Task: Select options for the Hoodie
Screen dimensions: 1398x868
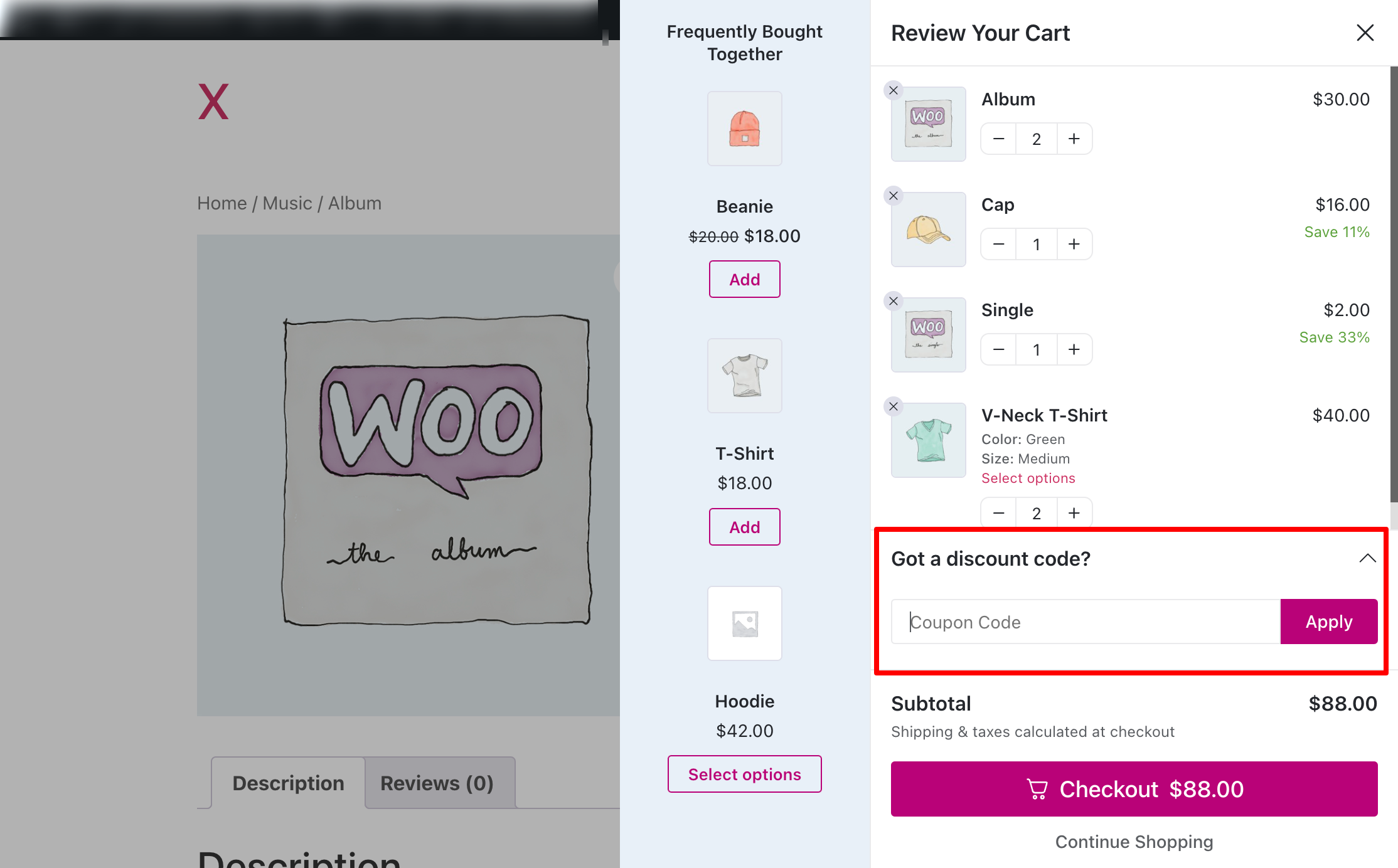Action: 744,774
